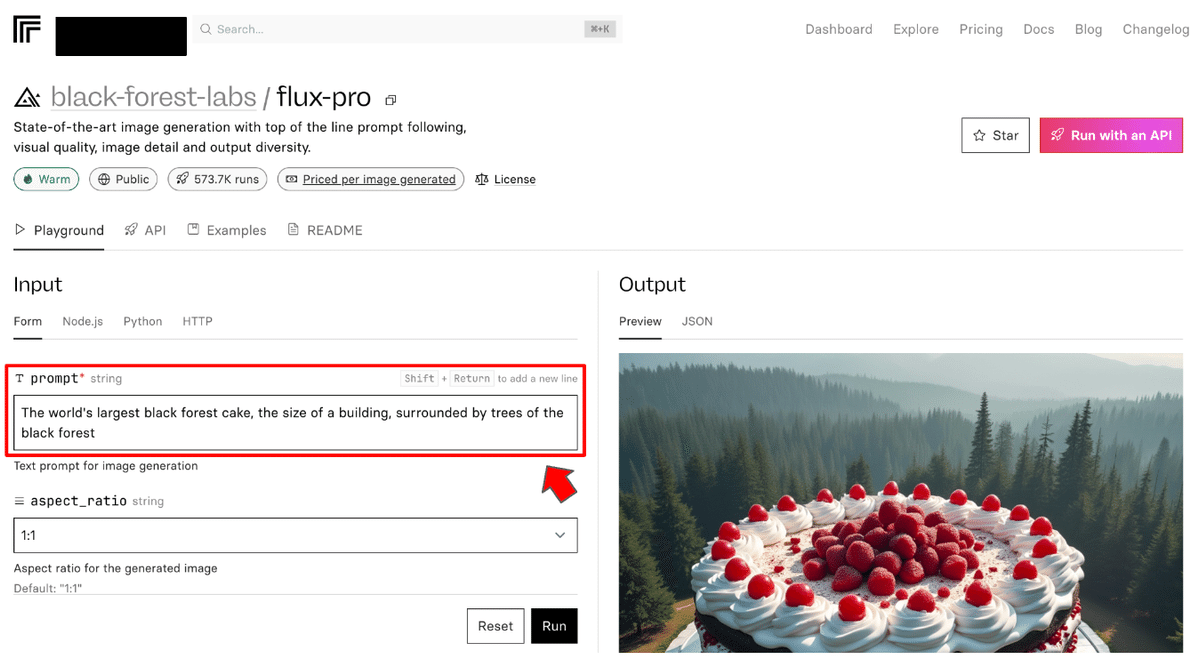The height and width of the screenshot is (667, 1200).
Task: Select the Form input tab
Action: click(28, 321)
